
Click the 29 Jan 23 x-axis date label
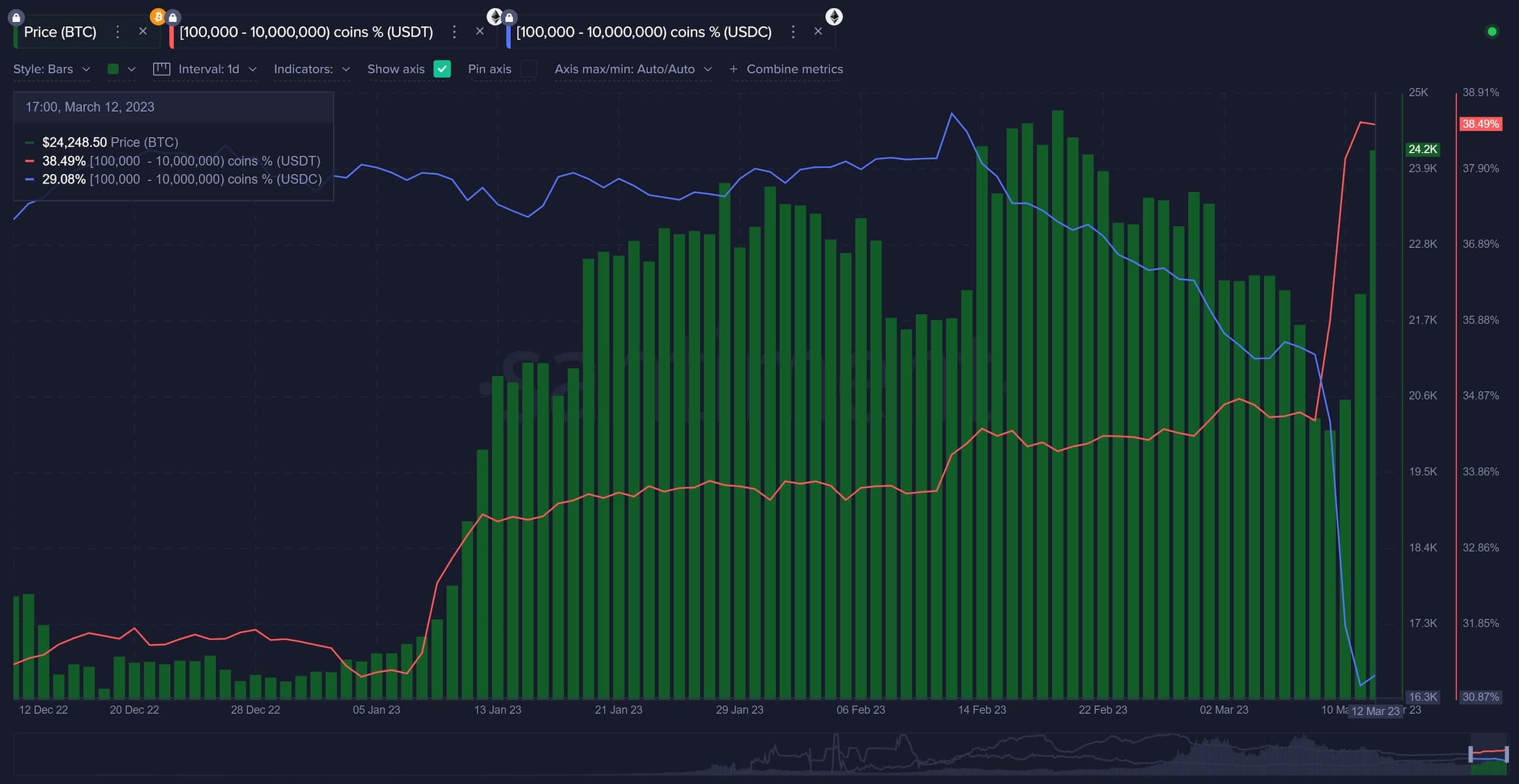pyautogui.click(x=739, y=709)
